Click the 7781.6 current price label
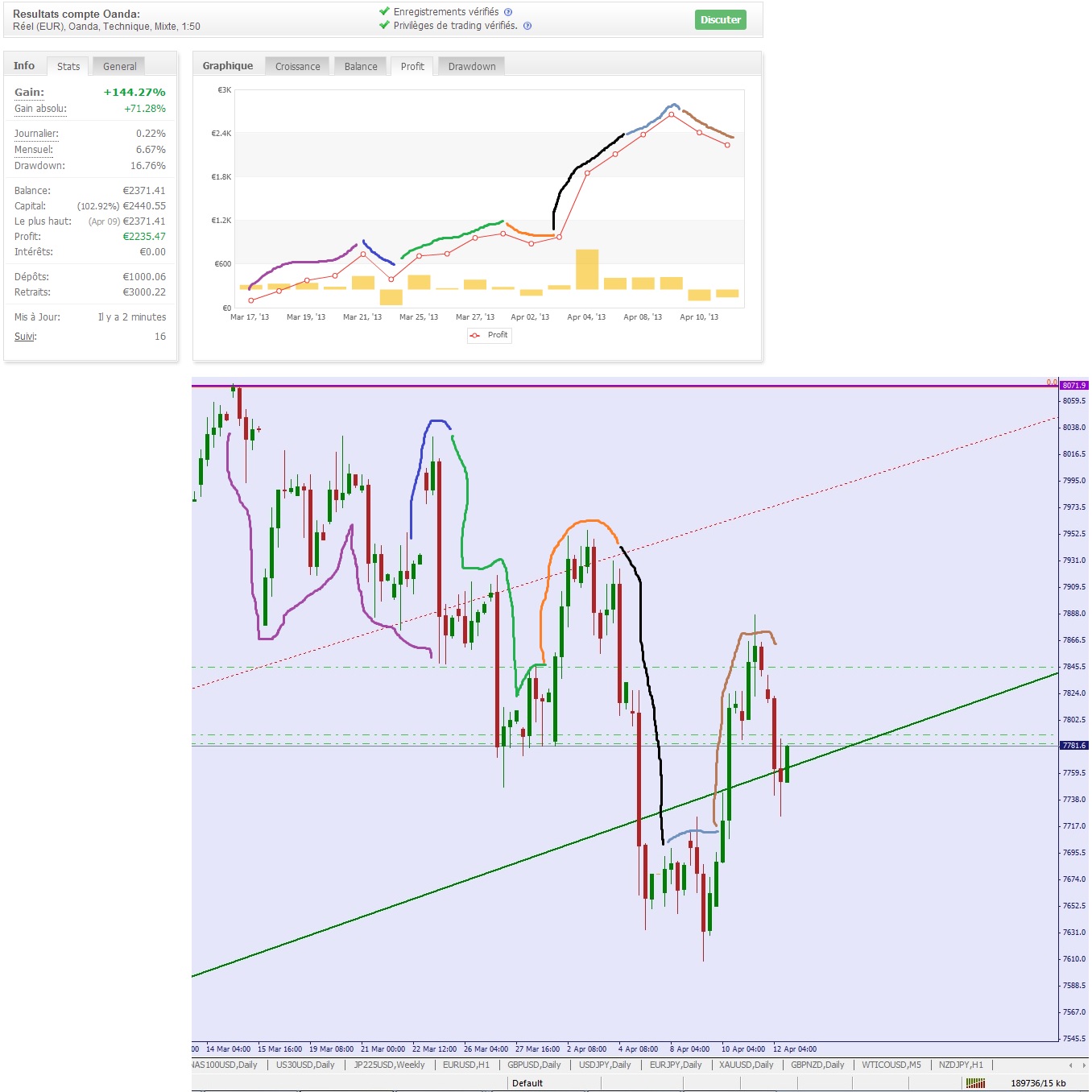Image resolution: width=1092 pixels, height=1092 pixels. click(1074, 746)
